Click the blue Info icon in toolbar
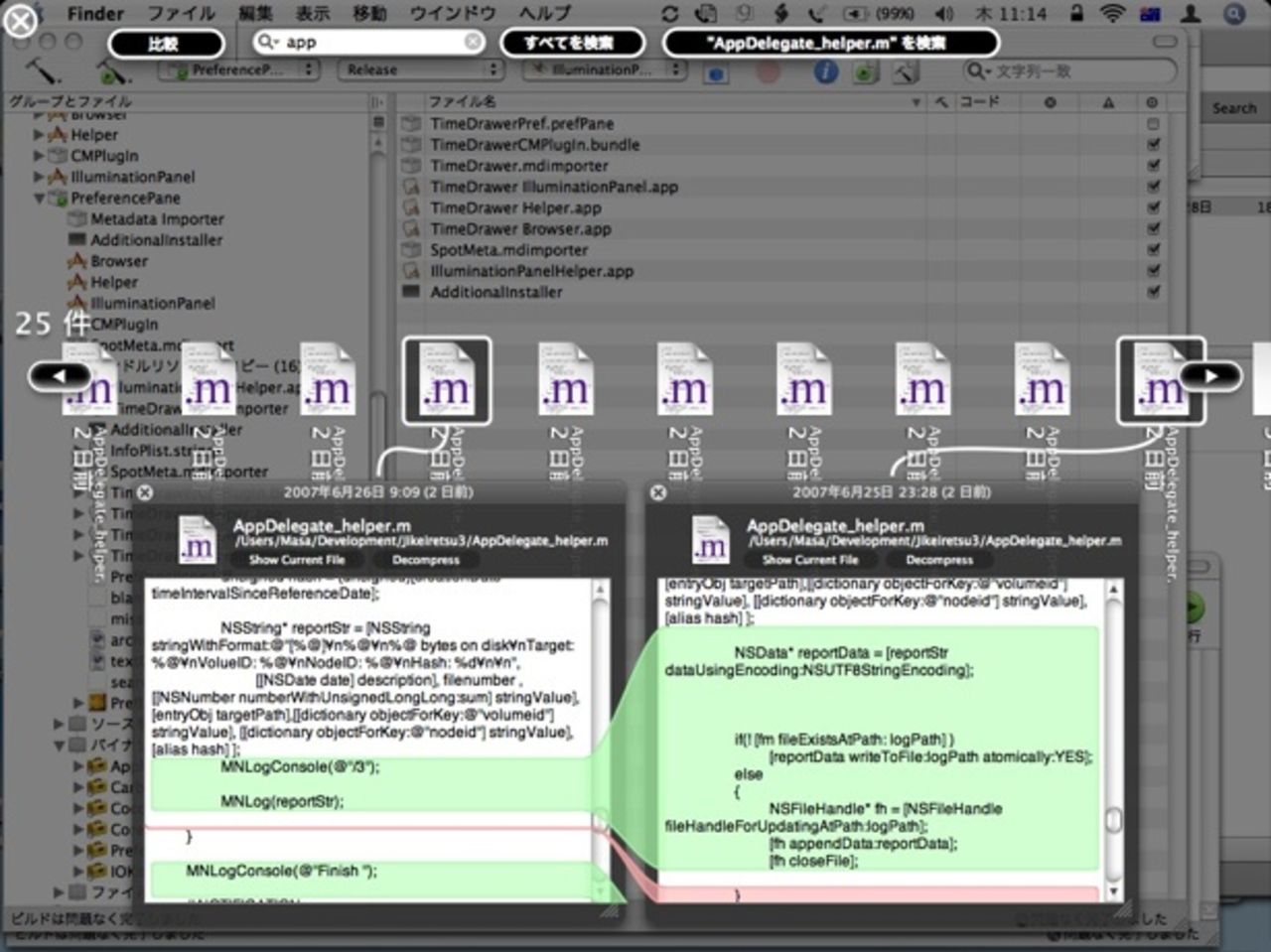The image size is (1271, 952). click(825, 71)
